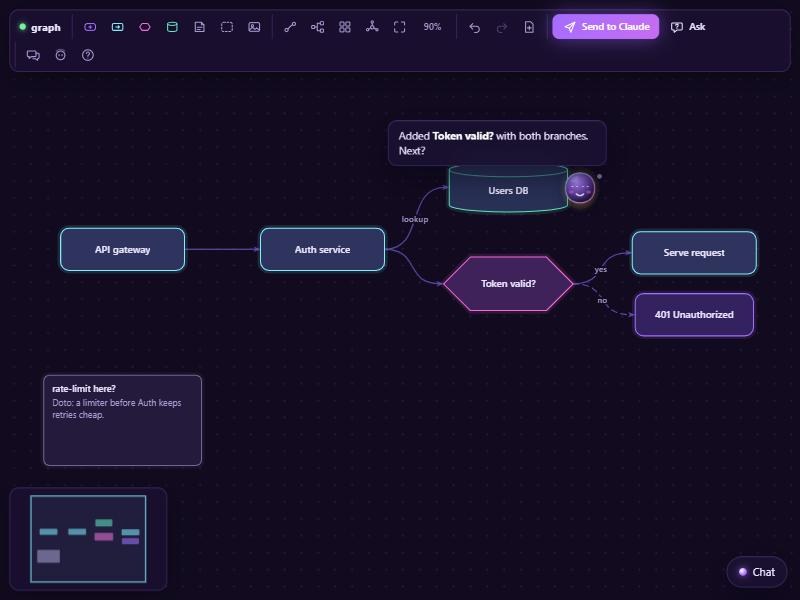Click the new document plus icon
The width and height of the screenshot is (800, 600).
coord(529,27)
